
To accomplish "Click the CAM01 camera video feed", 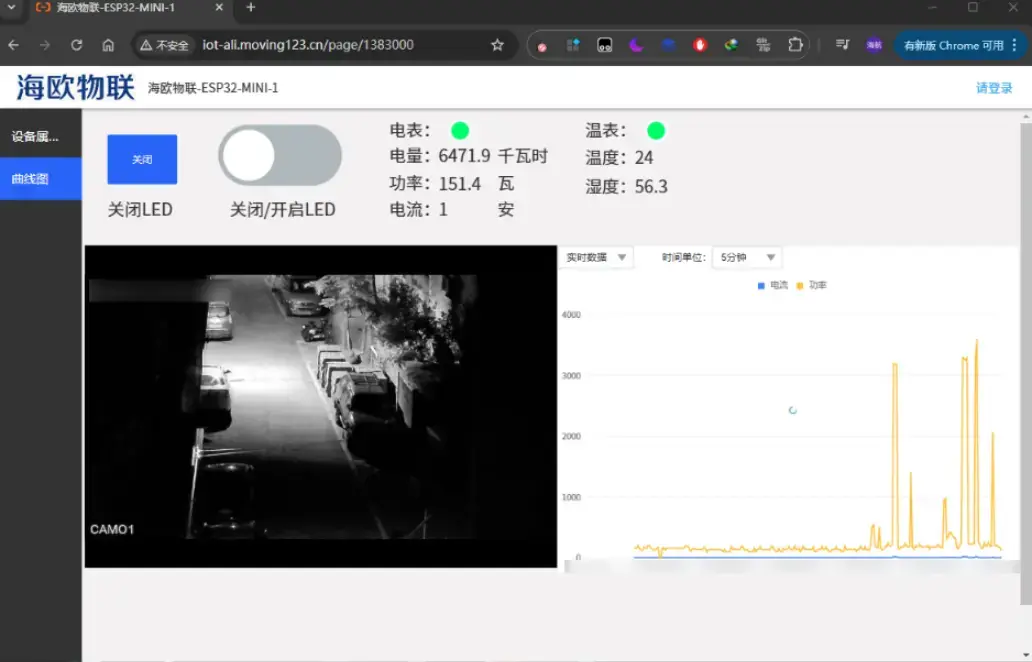I will [320, 407].
